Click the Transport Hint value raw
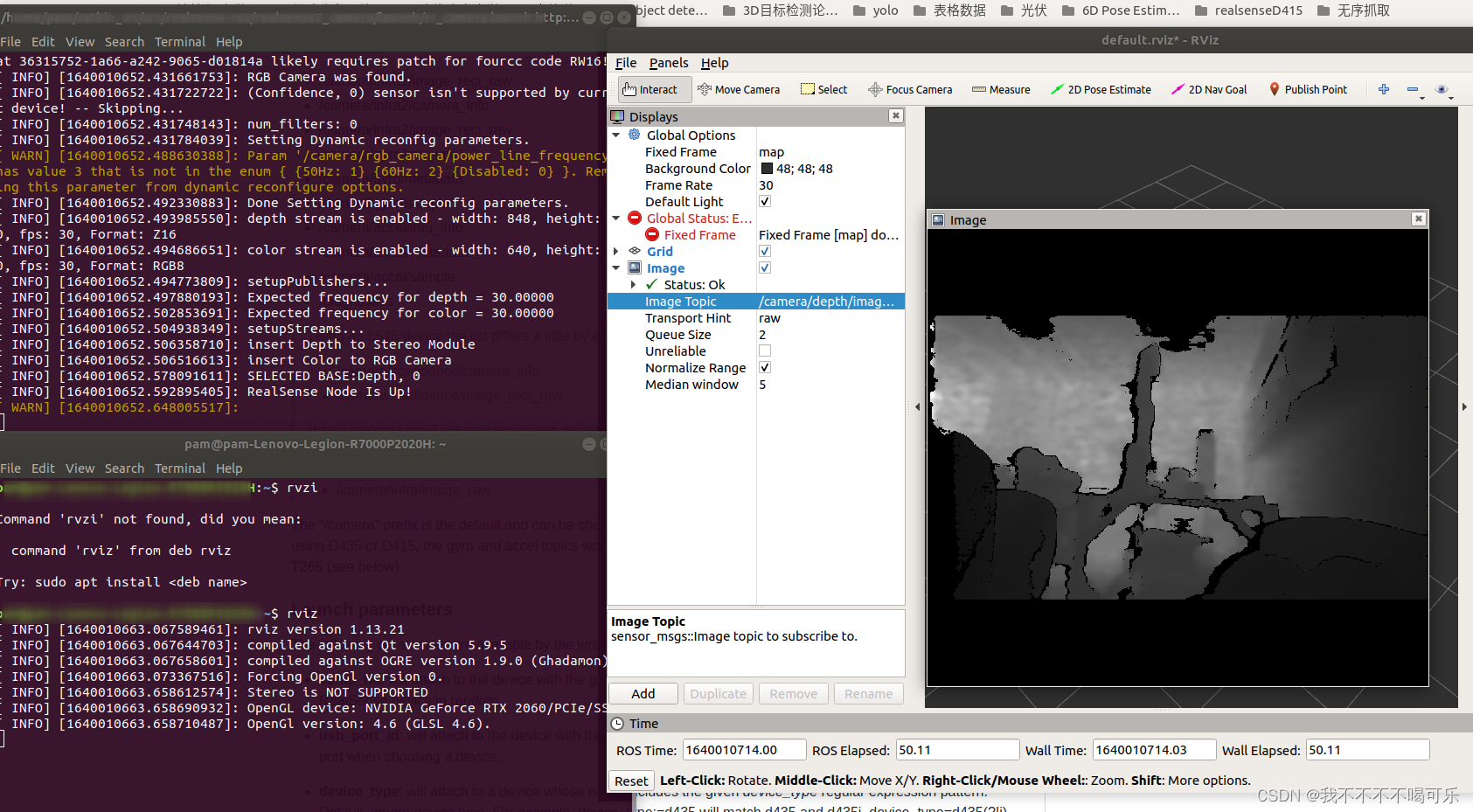This screenshot has height=812, width=1473. [x=769, y=318]
